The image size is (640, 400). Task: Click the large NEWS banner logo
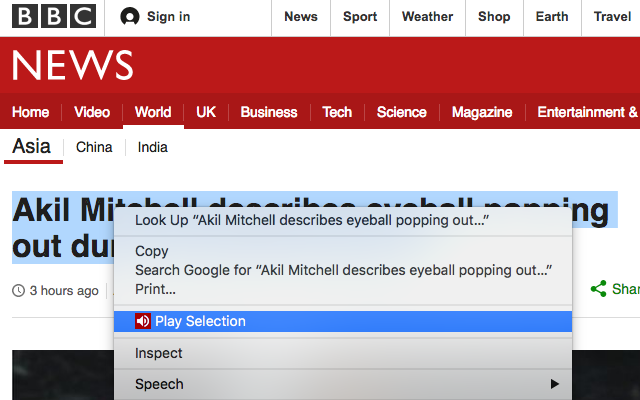click(73, 65)
